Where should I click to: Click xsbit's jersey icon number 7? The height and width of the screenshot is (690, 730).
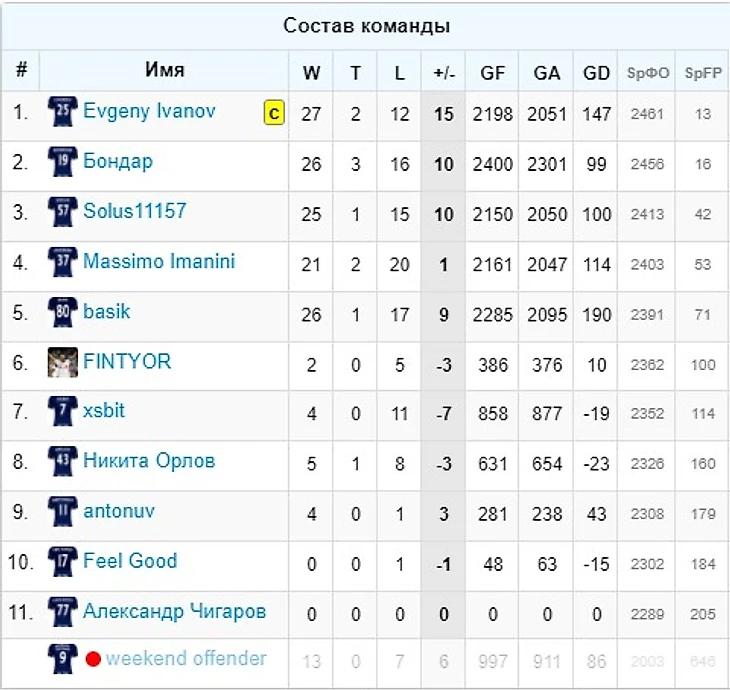(x=62, y=411)
